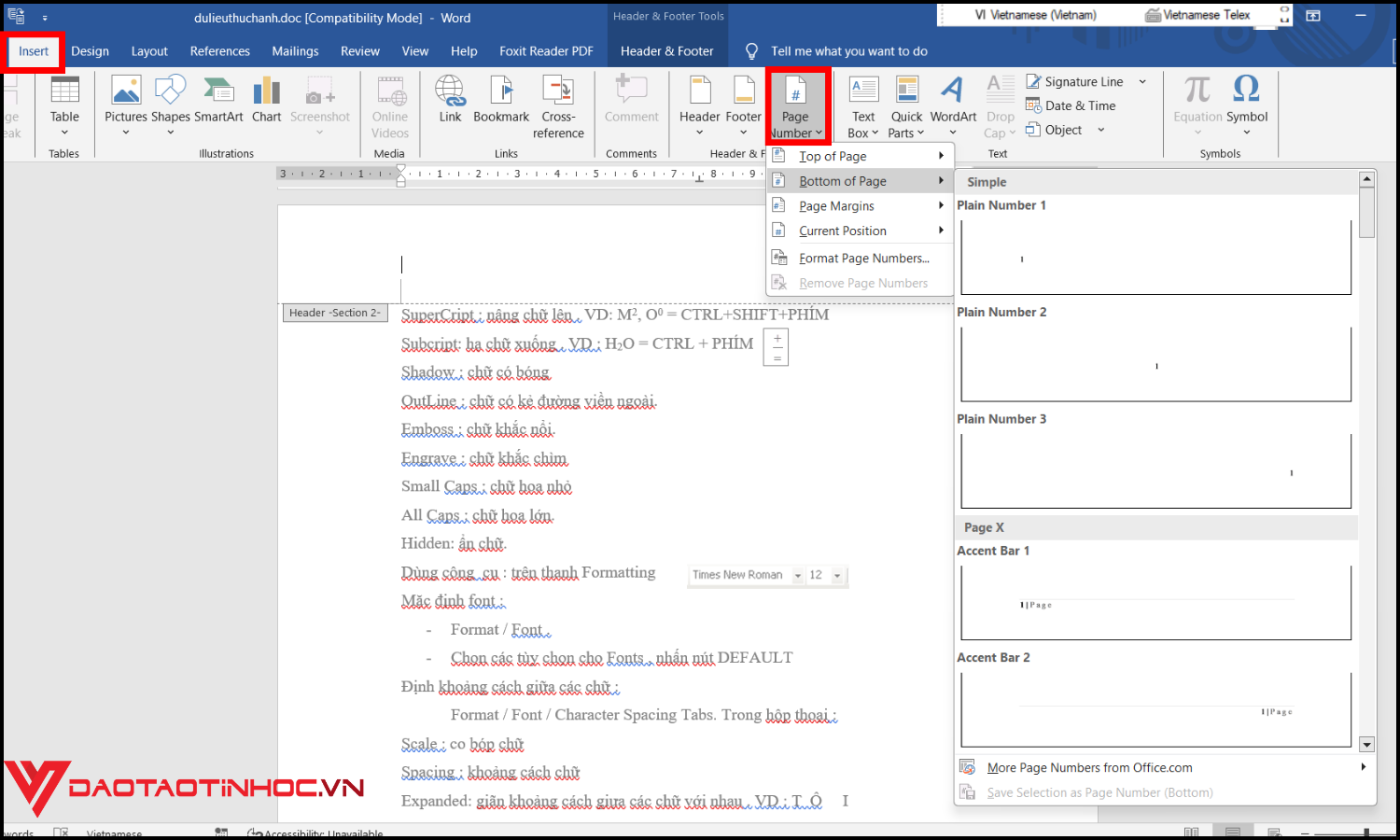Select Bottom of Page menu item
This screenshot has width=1400, height=840.
pos(860,181)
